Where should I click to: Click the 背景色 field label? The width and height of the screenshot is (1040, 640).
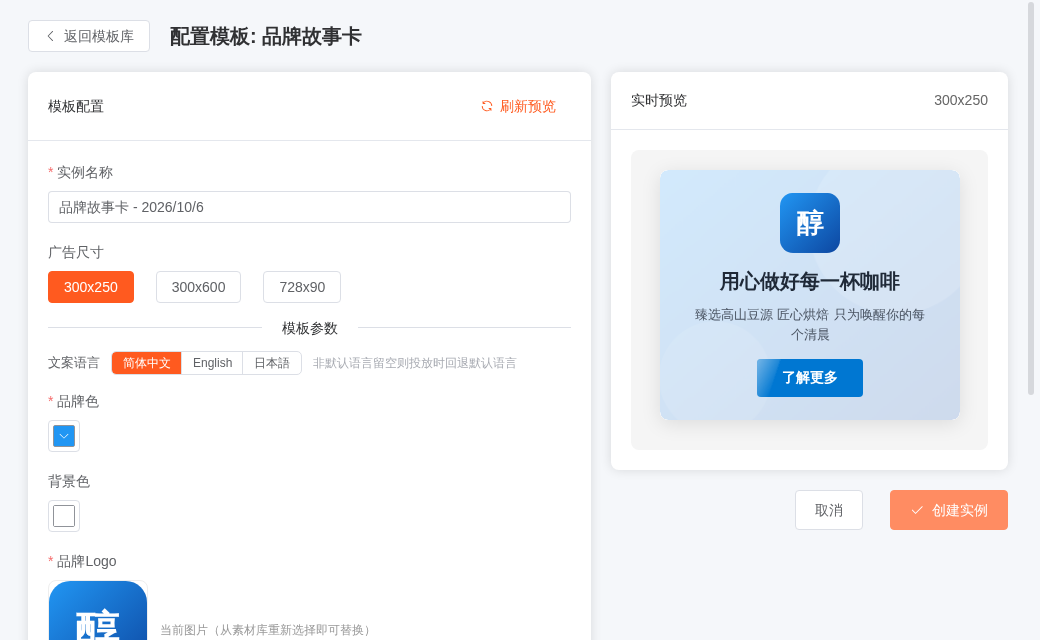[x=69, y=481]
